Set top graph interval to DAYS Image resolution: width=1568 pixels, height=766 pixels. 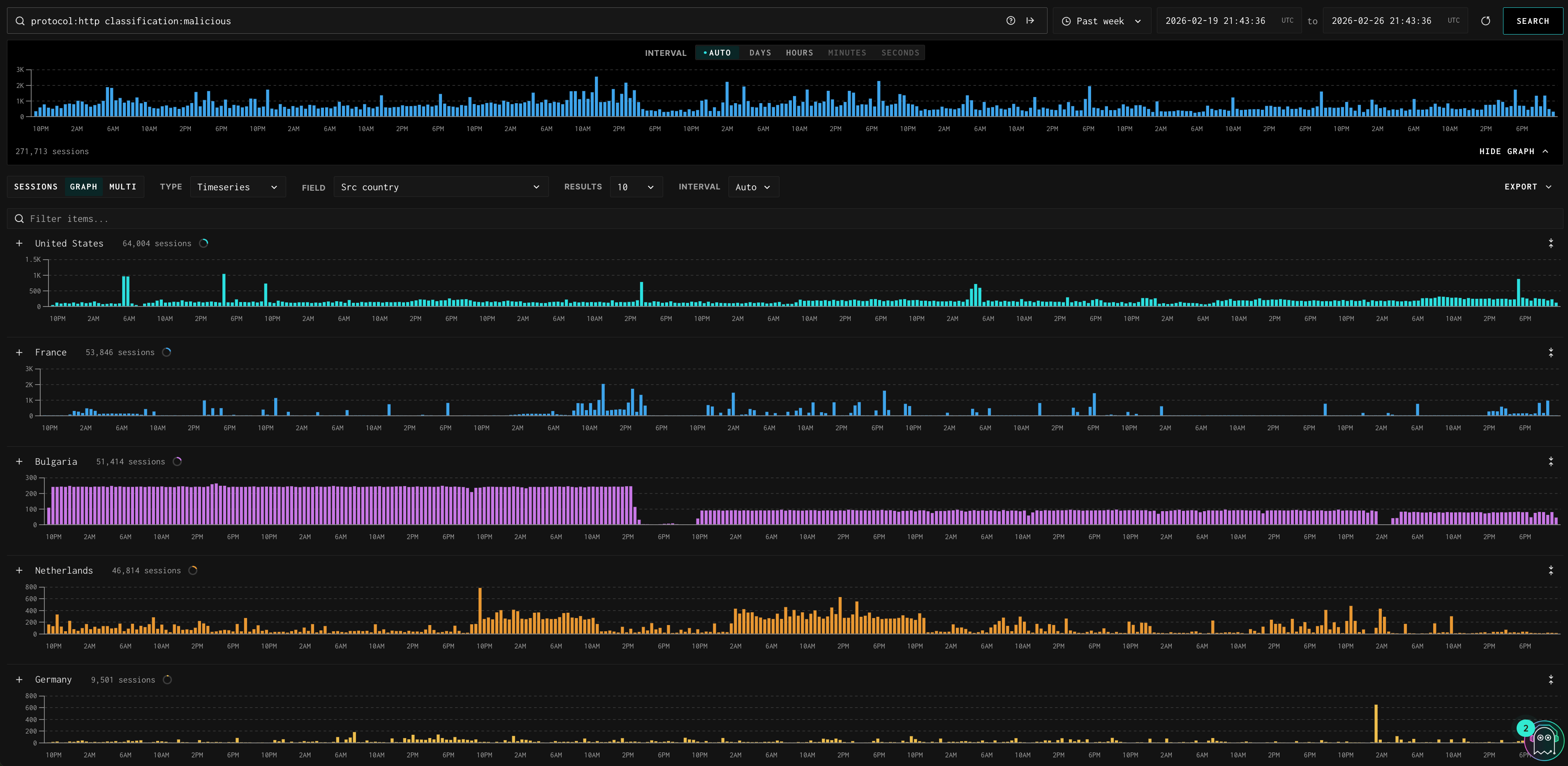click(x=760, y=53)
